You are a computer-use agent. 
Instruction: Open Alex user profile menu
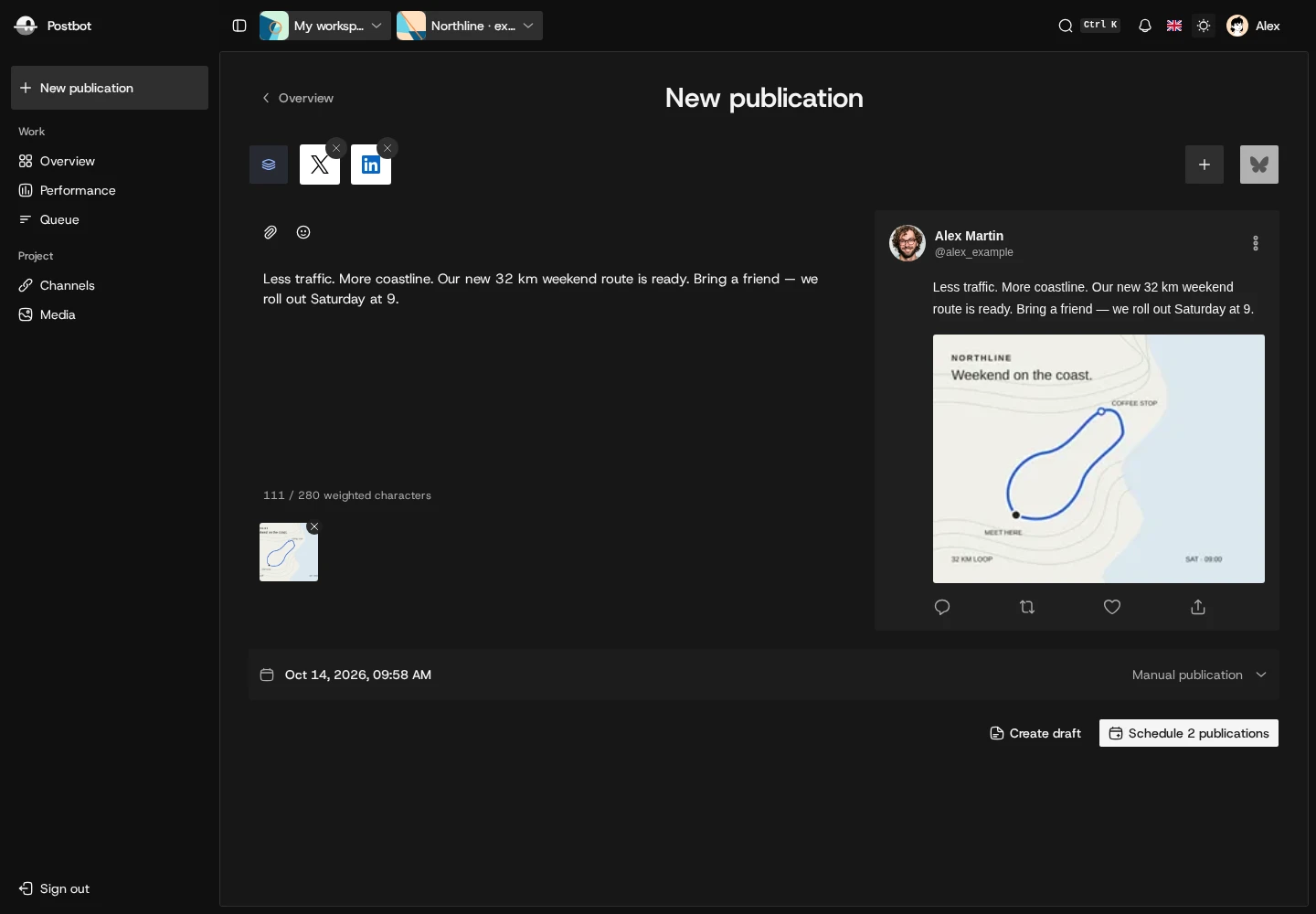tap(1254, 26)
